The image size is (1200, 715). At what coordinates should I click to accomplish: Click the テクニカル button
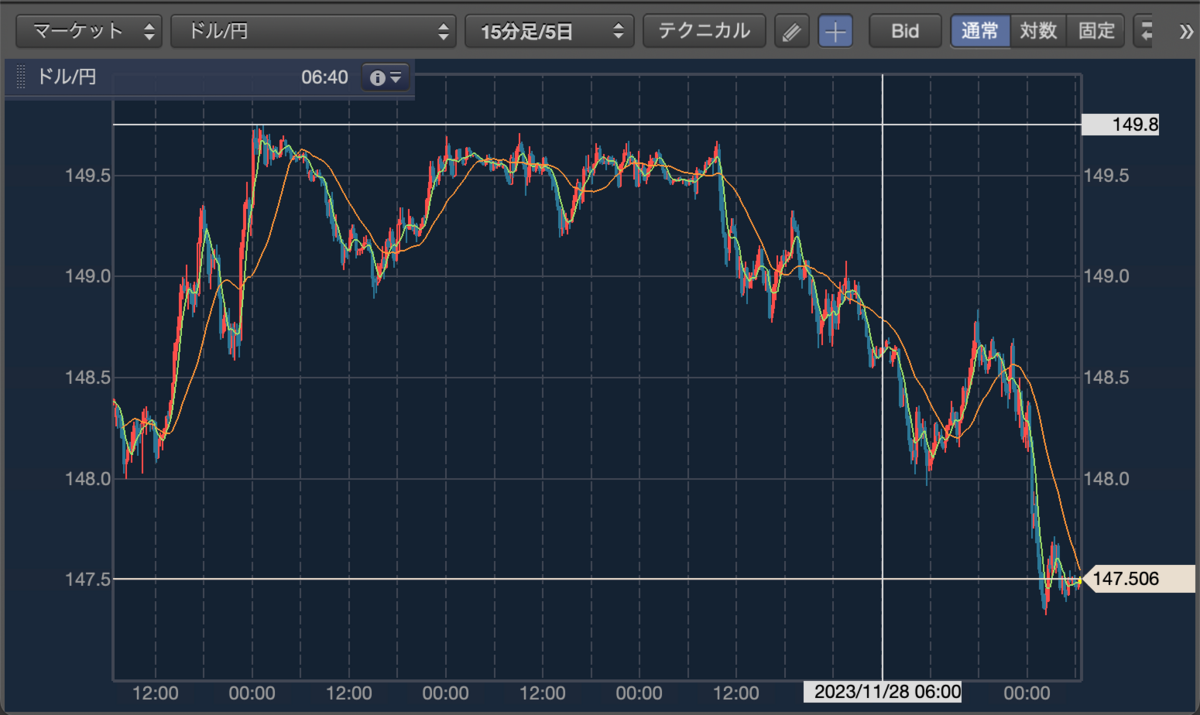704,31
